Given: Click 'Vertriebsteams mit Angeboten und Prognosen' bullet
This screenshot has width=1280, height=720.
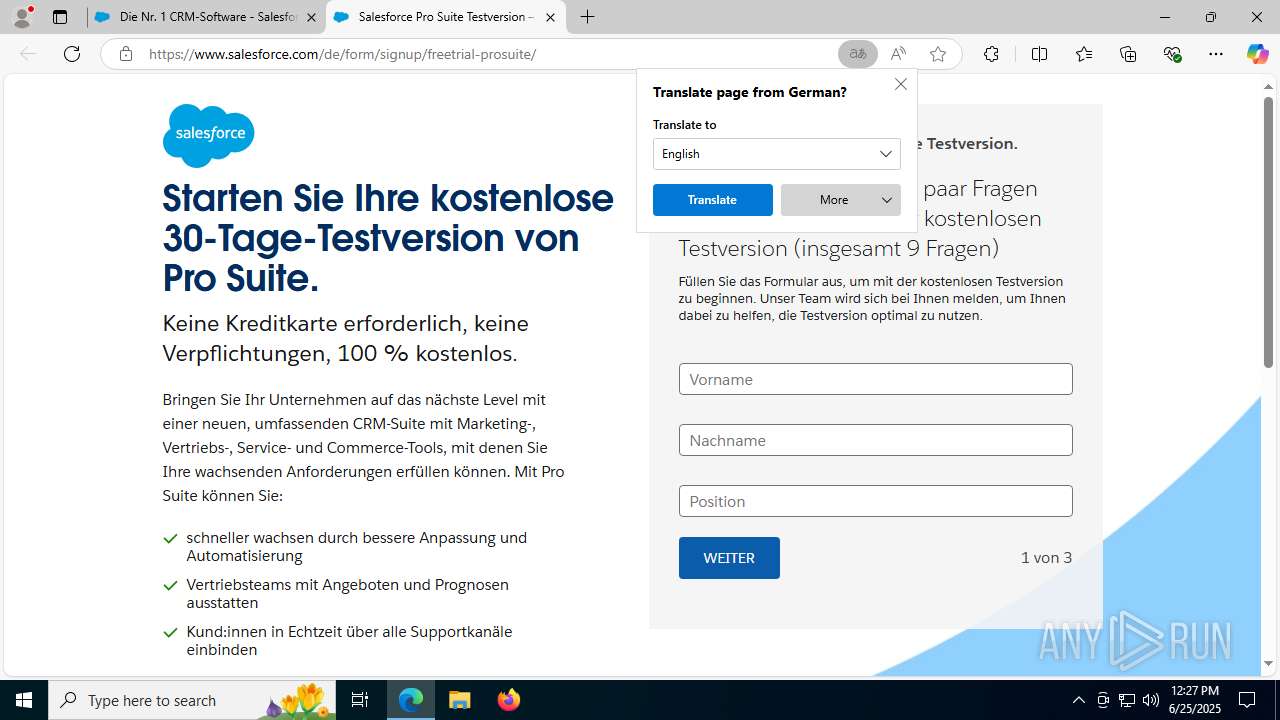Looking at the screenshot, I should (347, 593).
